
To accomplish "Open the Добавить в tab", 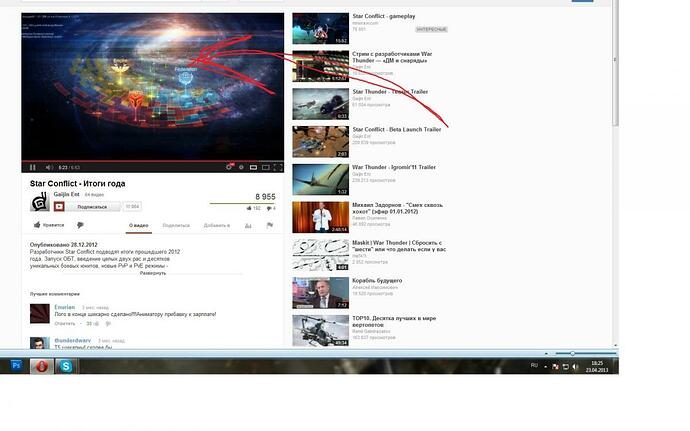I will (217, 225).
